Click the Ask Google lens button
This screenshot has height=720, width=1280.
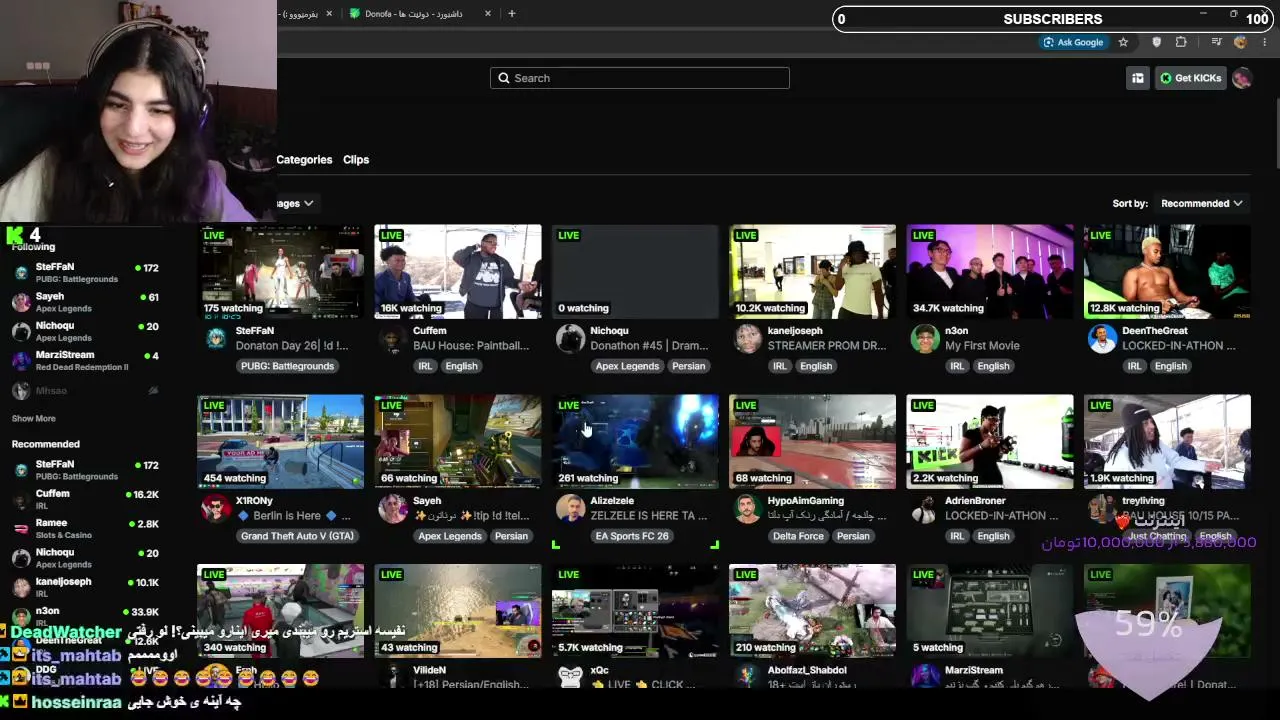point(1073,42)
